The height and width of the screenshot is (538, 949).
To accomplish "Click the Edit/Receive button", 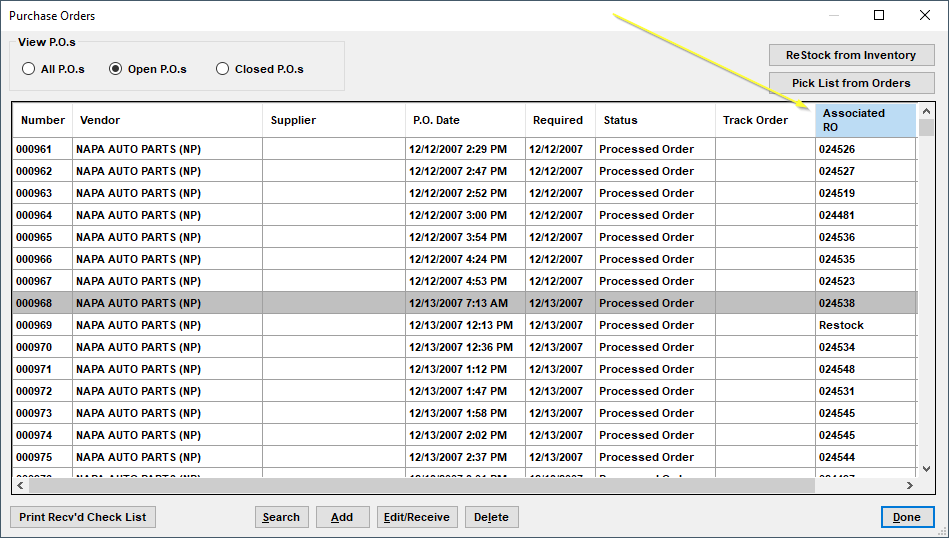I will 417,517.
